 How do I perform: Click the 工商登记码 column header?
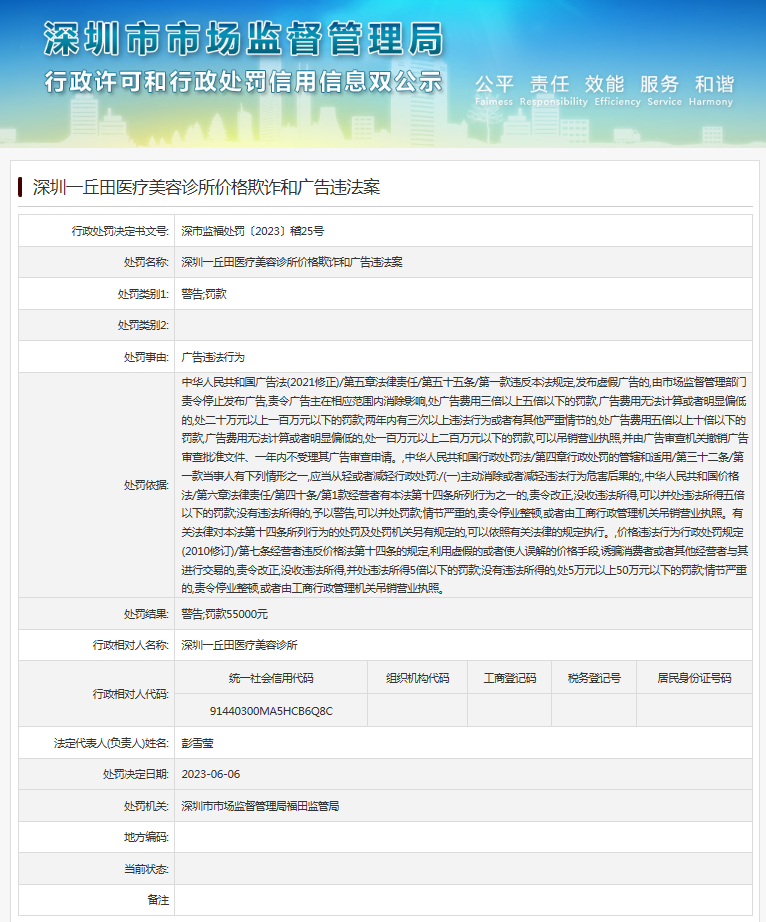tap(510, 678)
